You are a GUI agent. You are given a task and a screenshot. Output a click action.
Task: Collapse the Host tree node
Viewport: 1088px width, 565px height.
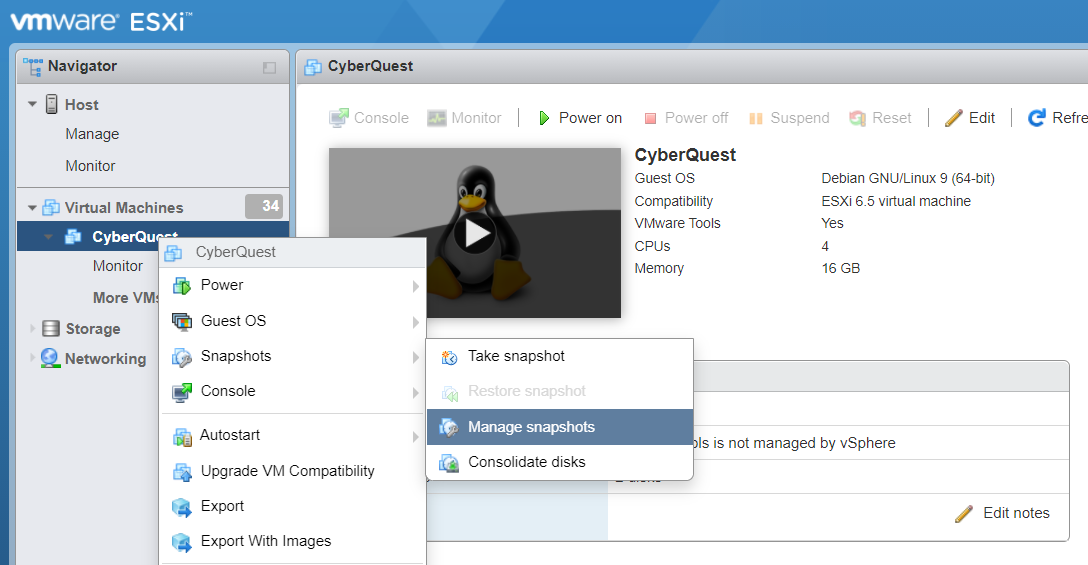[32, 104]
